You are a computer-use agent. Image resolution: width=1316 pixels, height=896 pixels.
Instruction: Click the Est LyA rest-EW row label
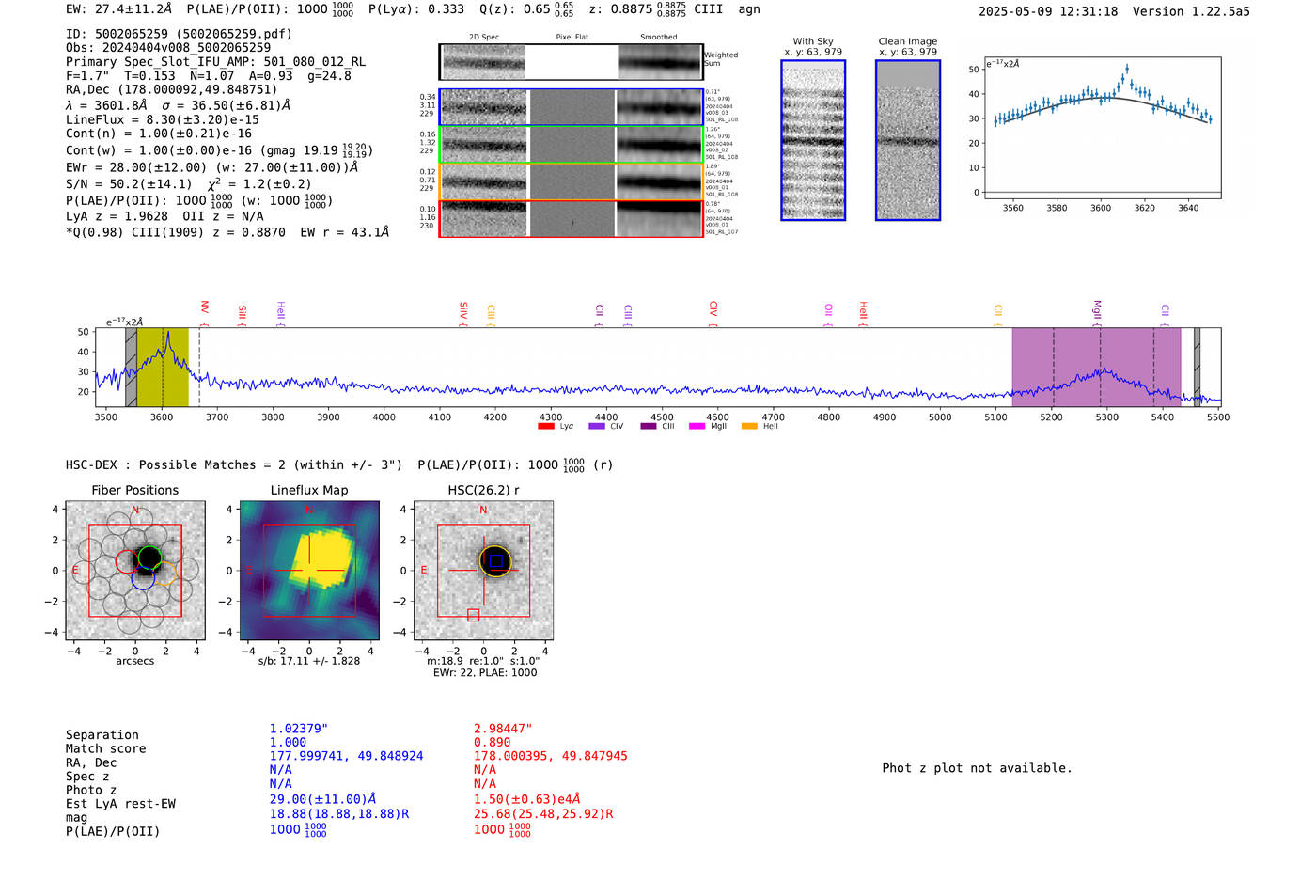click(x=120, y=804)
